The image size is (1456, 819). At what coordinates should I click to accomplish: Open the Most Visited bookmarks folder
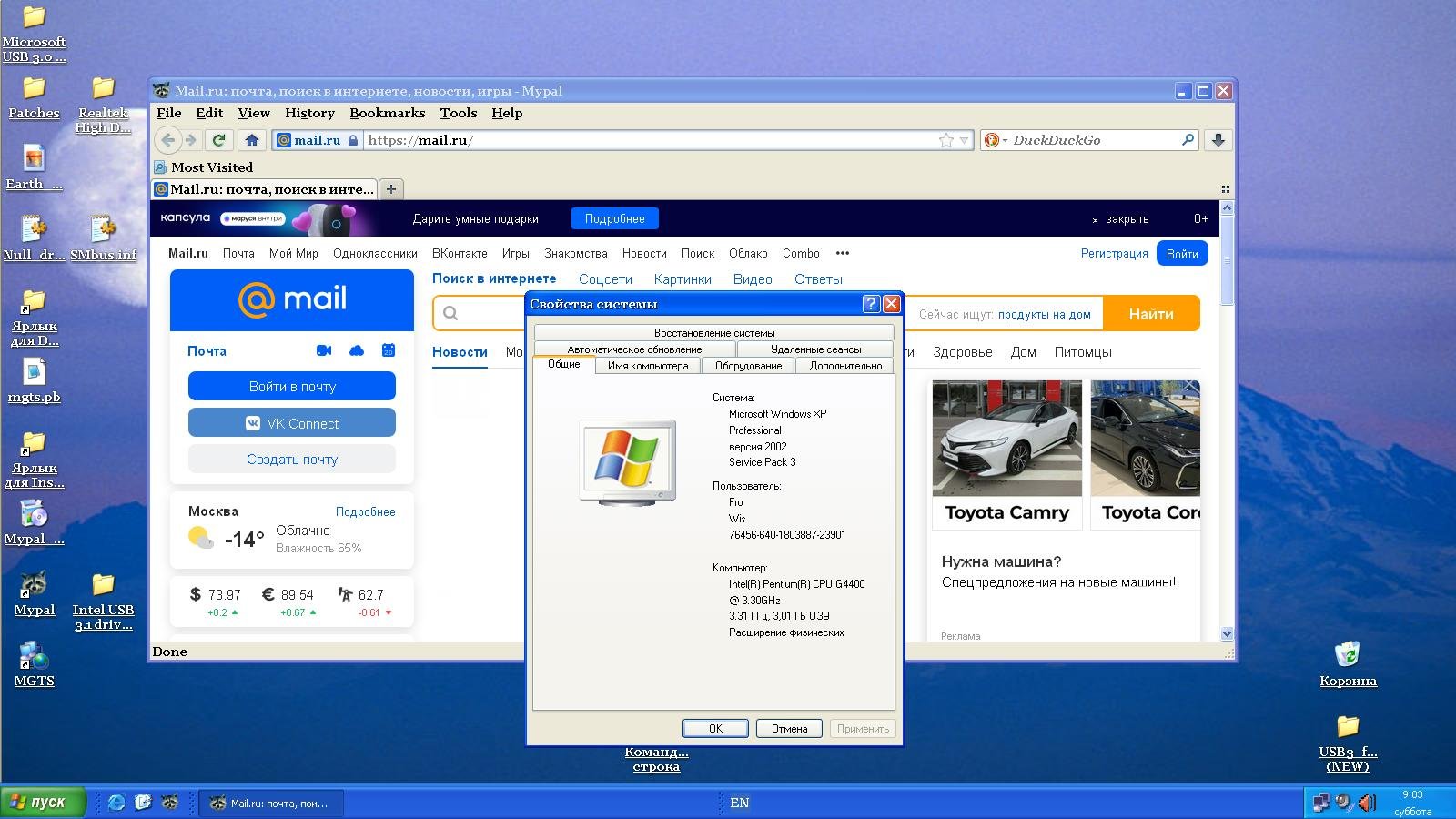204,167
